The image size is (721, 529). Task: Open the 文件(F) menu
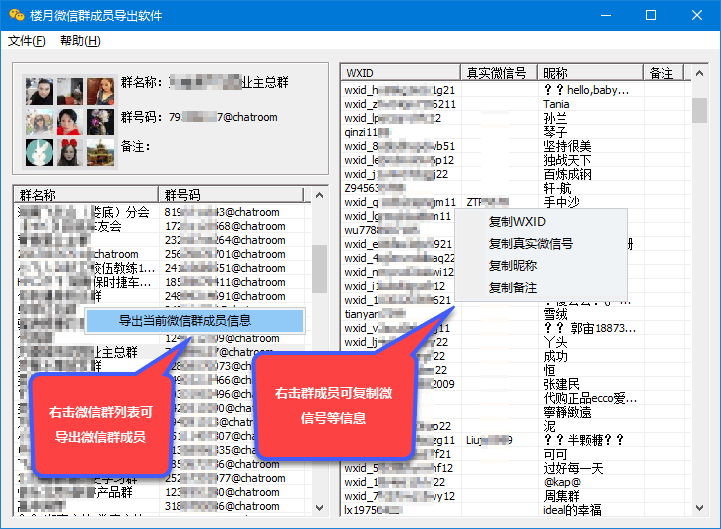click(x=27, y=41)
